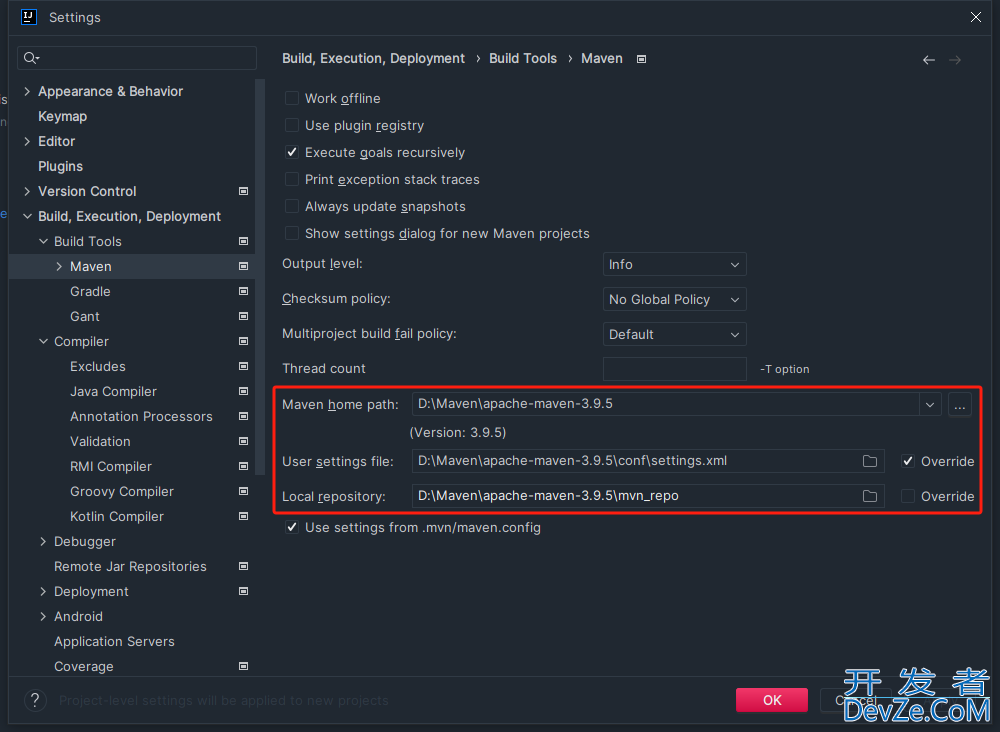Select Android in settings tree
This screenshot has width=1000, height=732.
click(78, 617)
